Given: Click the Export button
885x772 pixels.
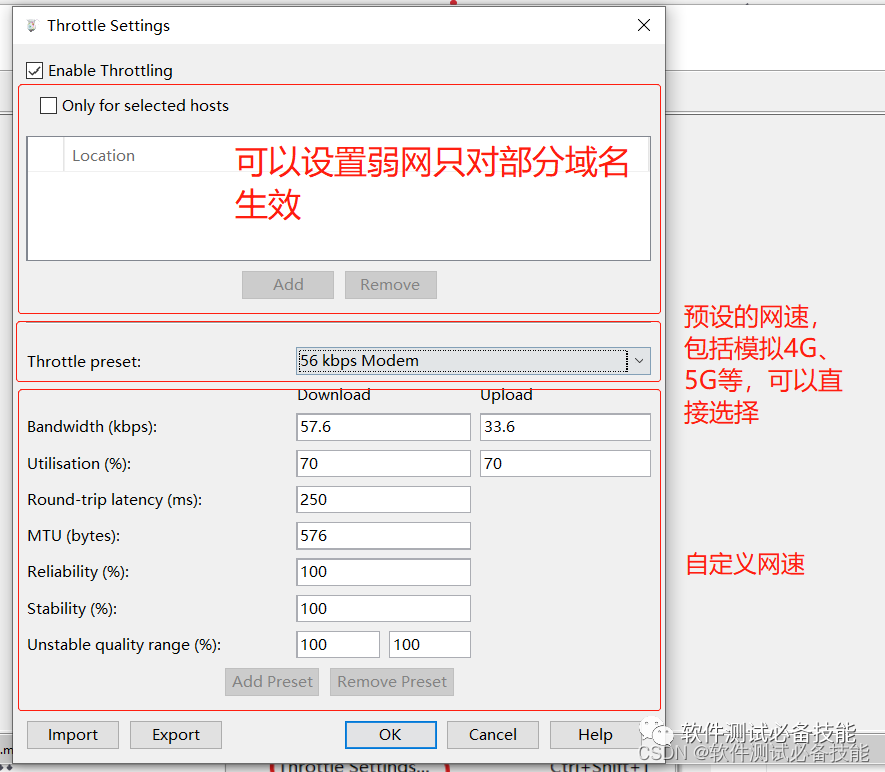Looking at the screenshot, I should pyautogui.click(x=176, y=735).
